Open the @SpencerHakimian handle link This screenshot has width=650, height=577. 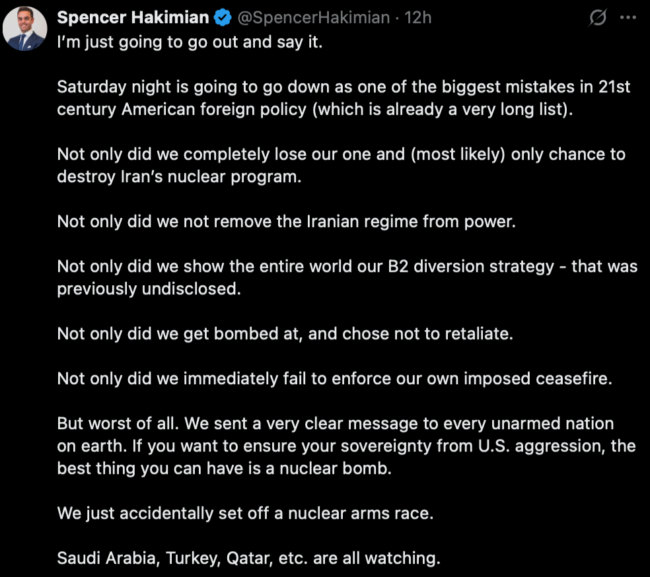(313, 18)
